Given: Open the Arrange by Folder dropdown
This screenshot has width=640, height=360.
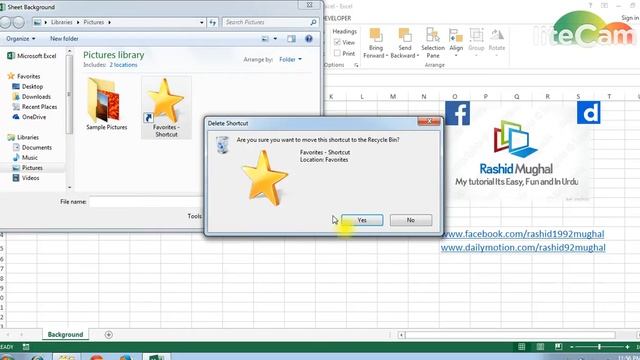Looking at the screenshot, I should (x=290, y=60).
